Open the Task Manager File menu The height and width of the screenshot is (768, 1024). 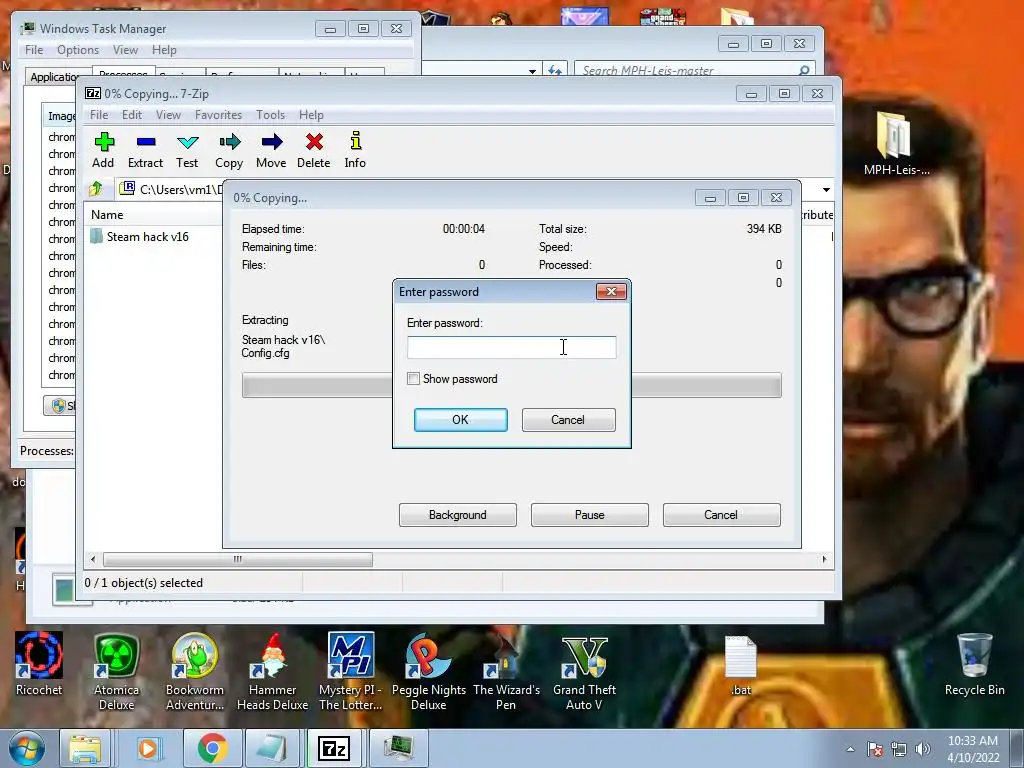[x=34, y=50]
